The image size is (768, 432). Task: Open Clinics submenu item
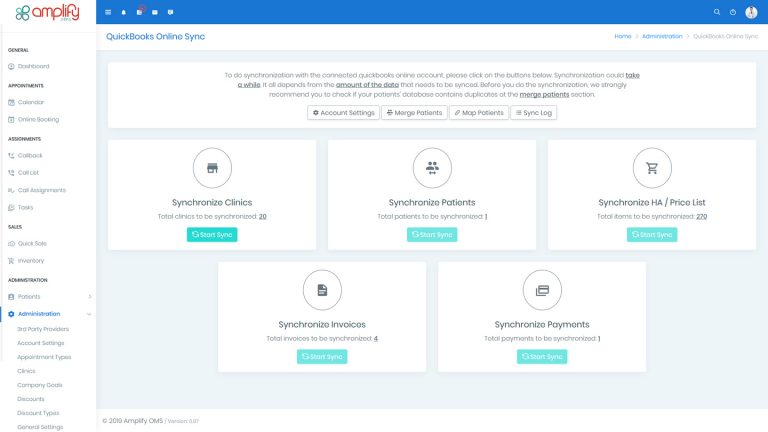pyautogui.click(x=26, y=371)
